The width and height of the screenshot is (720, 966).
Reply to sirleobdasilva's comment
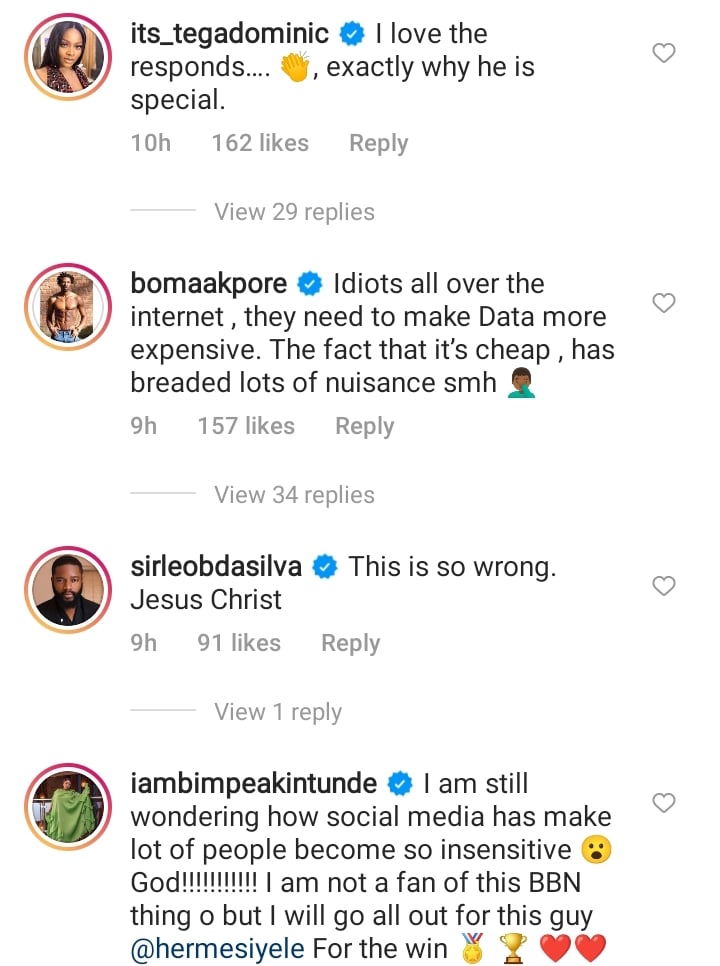(350, 643)
